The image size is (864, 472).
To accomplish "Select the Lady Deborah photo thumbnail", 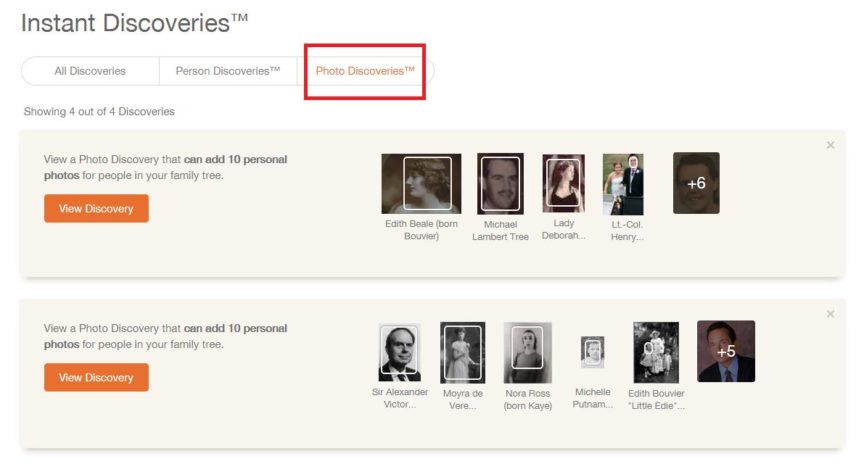I will click(563, 184).
